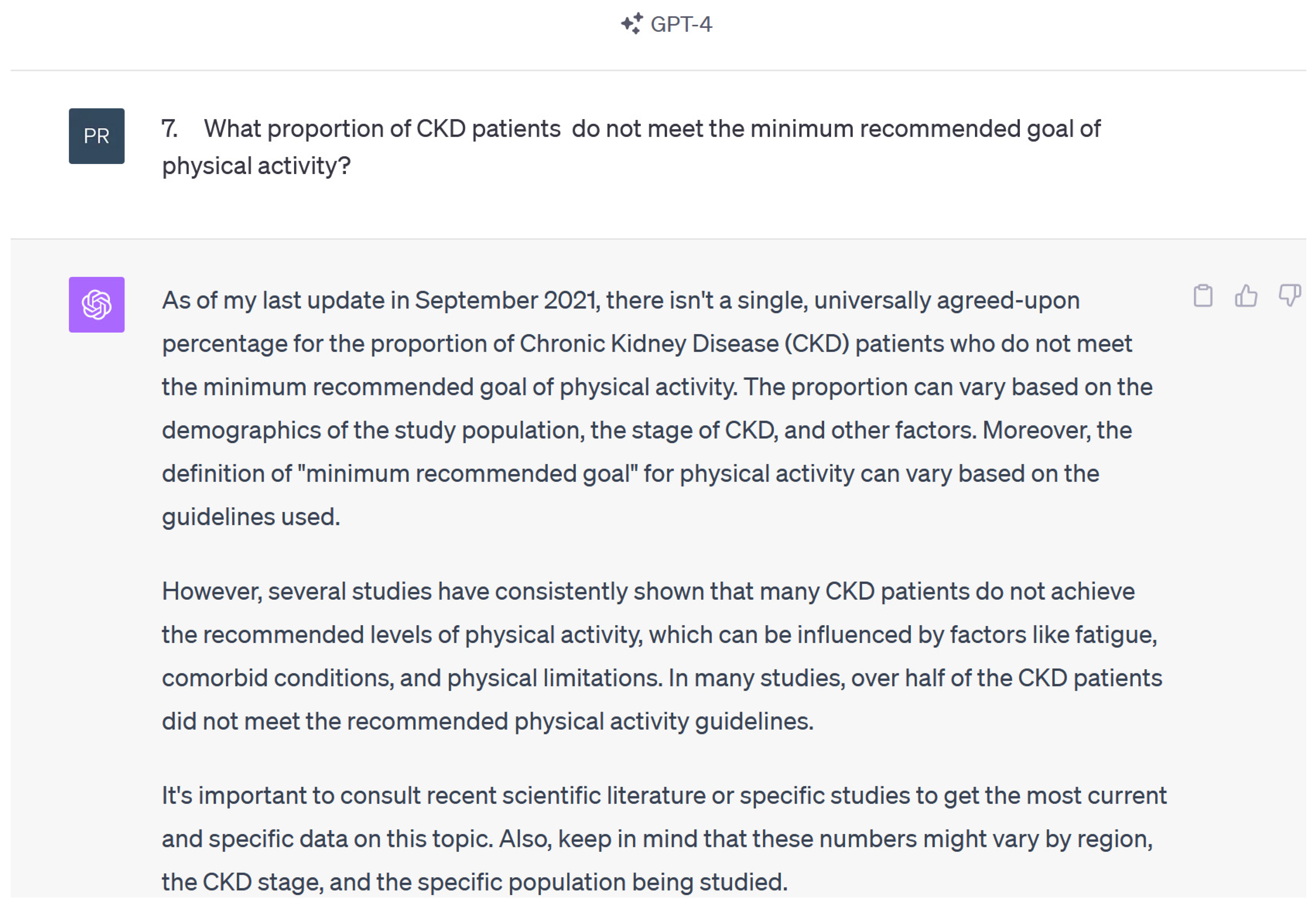Viewport: 1316px width, 907px height.
Task: Click "physical activity?" ending the user question
Action: [x=256, y=166]
